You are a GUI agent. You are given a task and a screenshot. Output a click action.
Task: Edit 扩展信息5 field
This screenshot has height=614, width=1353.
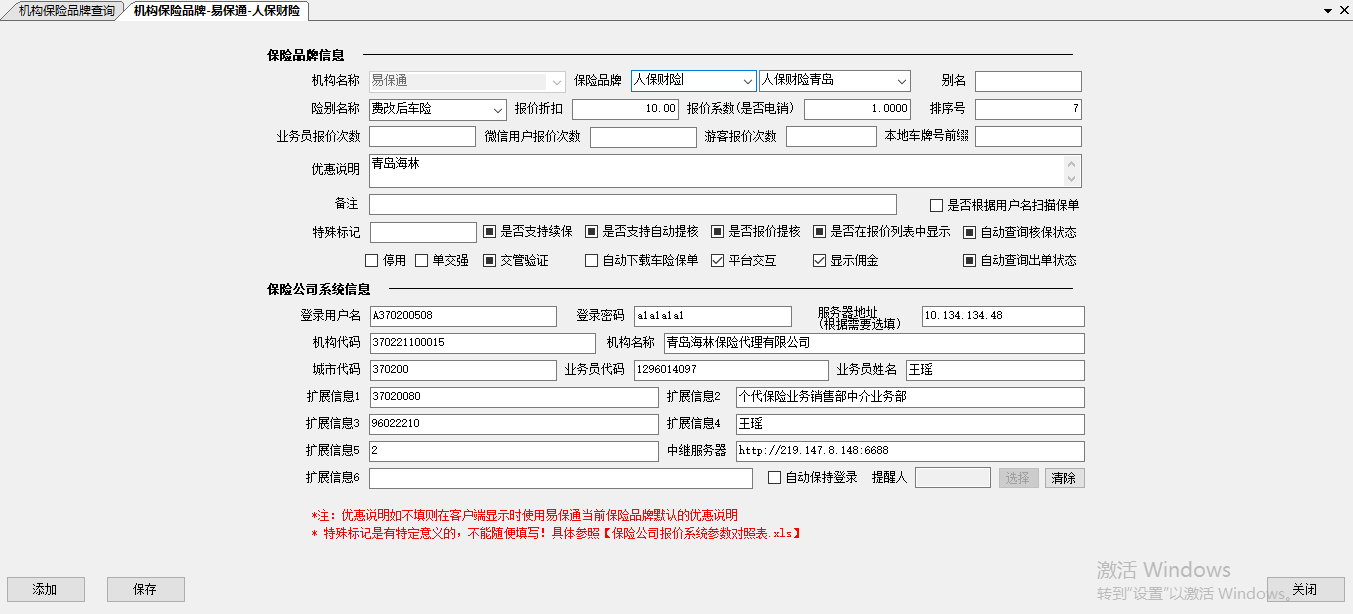514,451
